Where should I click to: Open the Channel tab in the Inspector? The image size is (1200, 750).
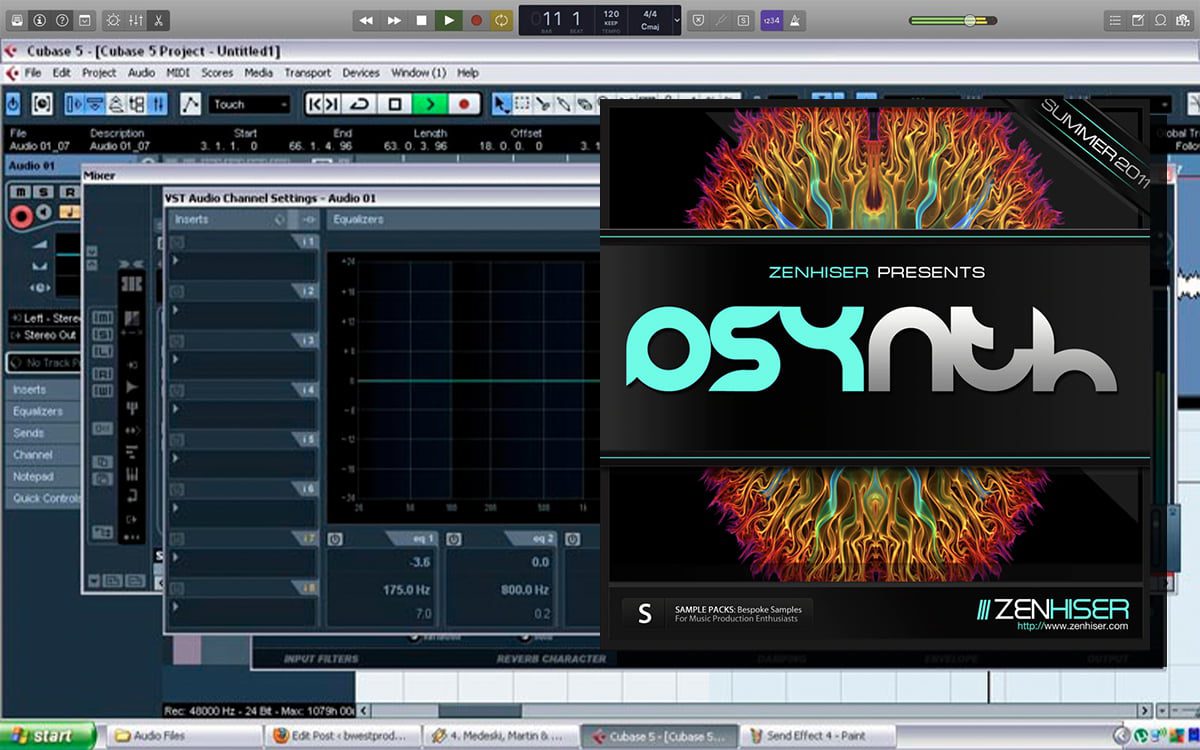tap(42, 455)
